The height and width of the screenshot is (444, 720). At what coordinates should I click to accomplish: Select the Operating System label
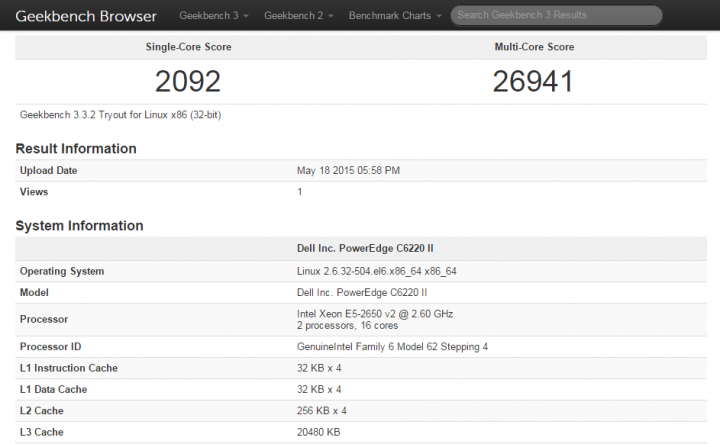click(62, 271)
